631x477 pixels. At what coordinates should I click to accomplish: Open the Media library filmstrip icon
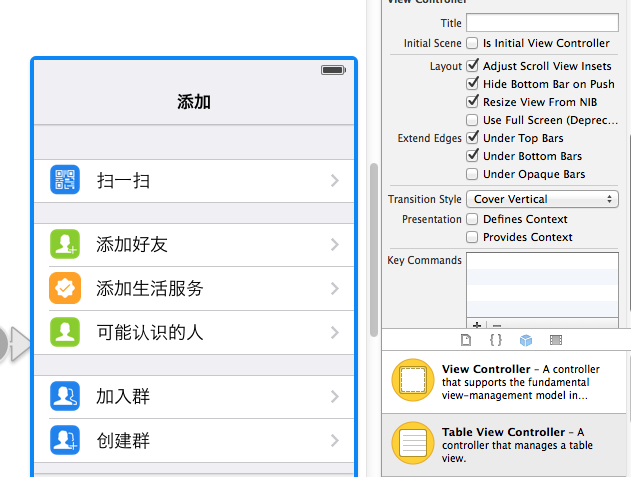(556, 340)
